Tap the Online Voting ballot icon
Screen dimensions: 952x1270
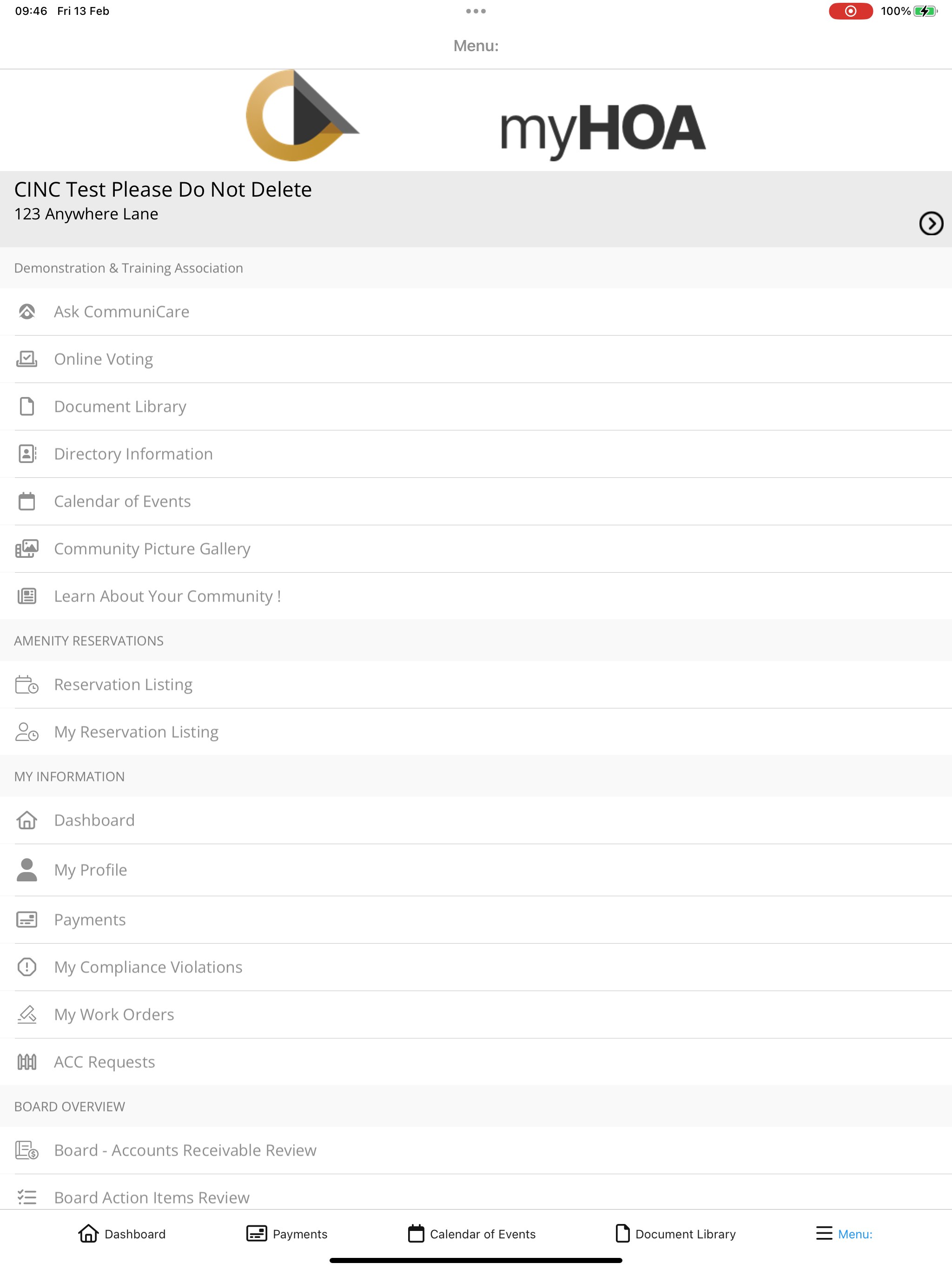click(x=27, y=359)
